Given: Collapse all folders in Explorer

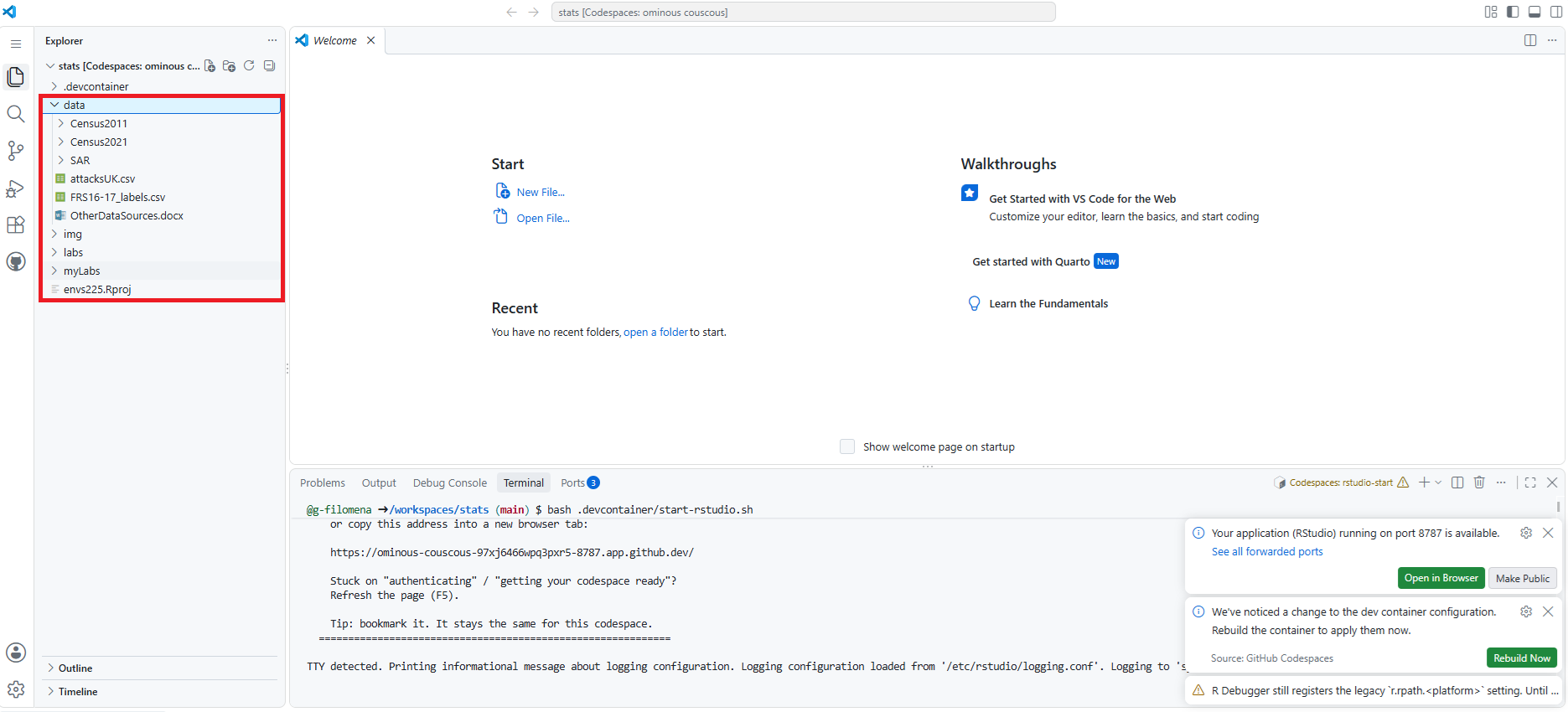Looking at the screenshot, I should pos(269,65).
